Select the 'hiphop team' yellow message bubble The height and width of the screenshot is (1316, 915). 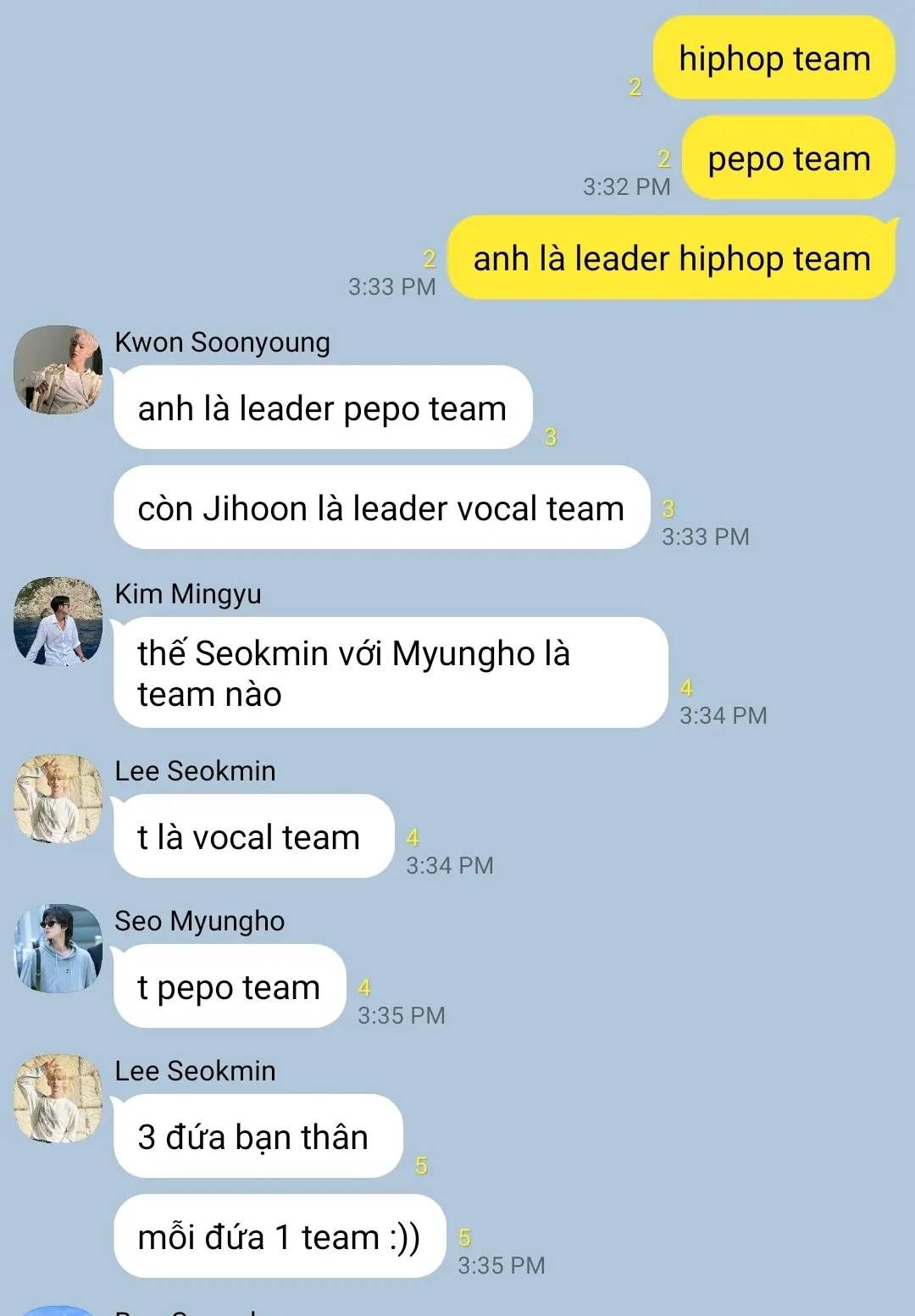click(774, 58)
